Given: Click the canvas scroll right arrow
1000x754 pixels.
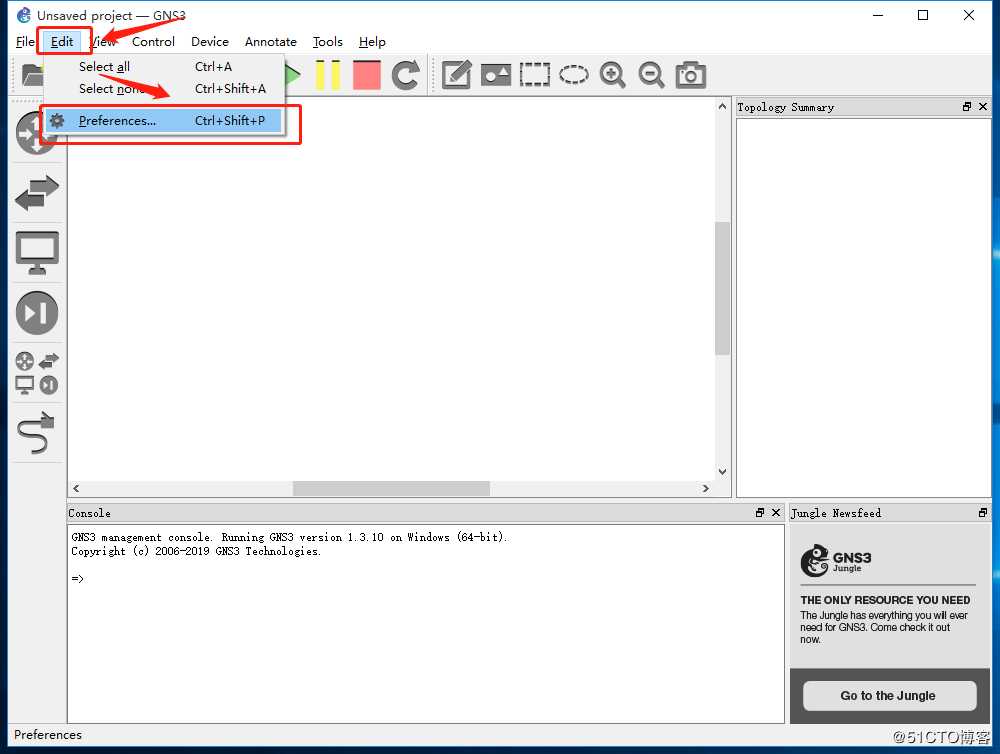Looking at the screenshot, I should tap(705, 488).
